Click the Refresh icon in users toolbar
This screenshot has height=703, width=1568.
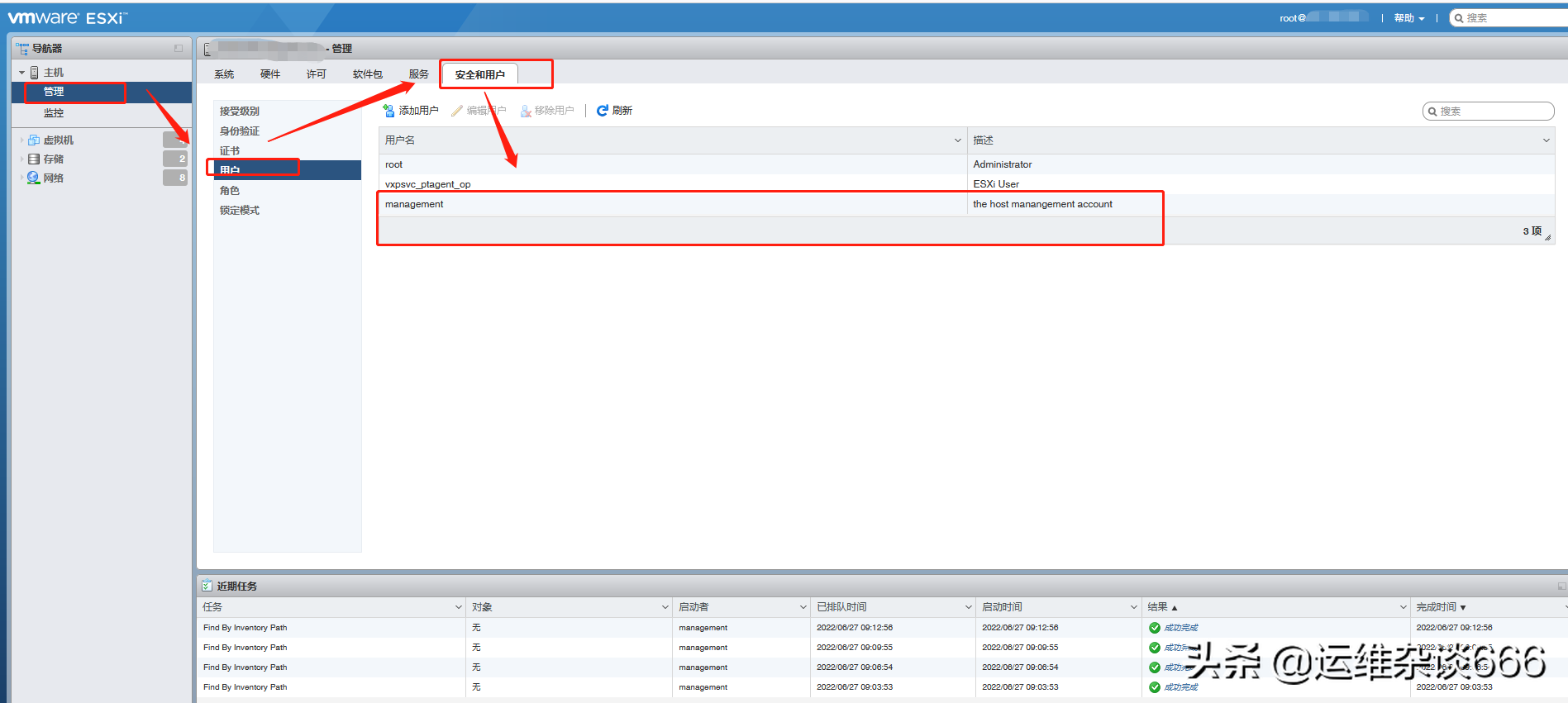point(603,111)
